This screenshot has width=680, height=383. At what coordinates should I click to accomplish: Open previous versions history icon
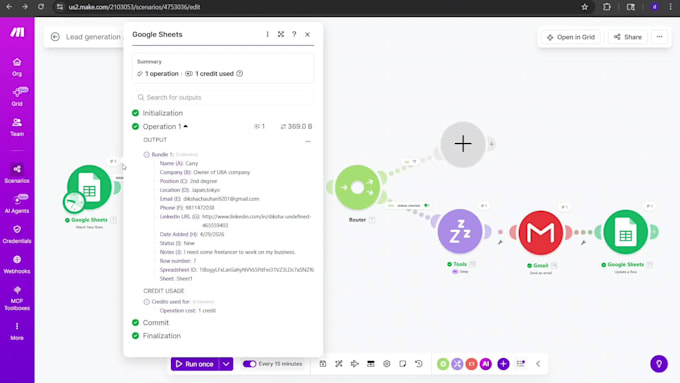tap(418, 364)
